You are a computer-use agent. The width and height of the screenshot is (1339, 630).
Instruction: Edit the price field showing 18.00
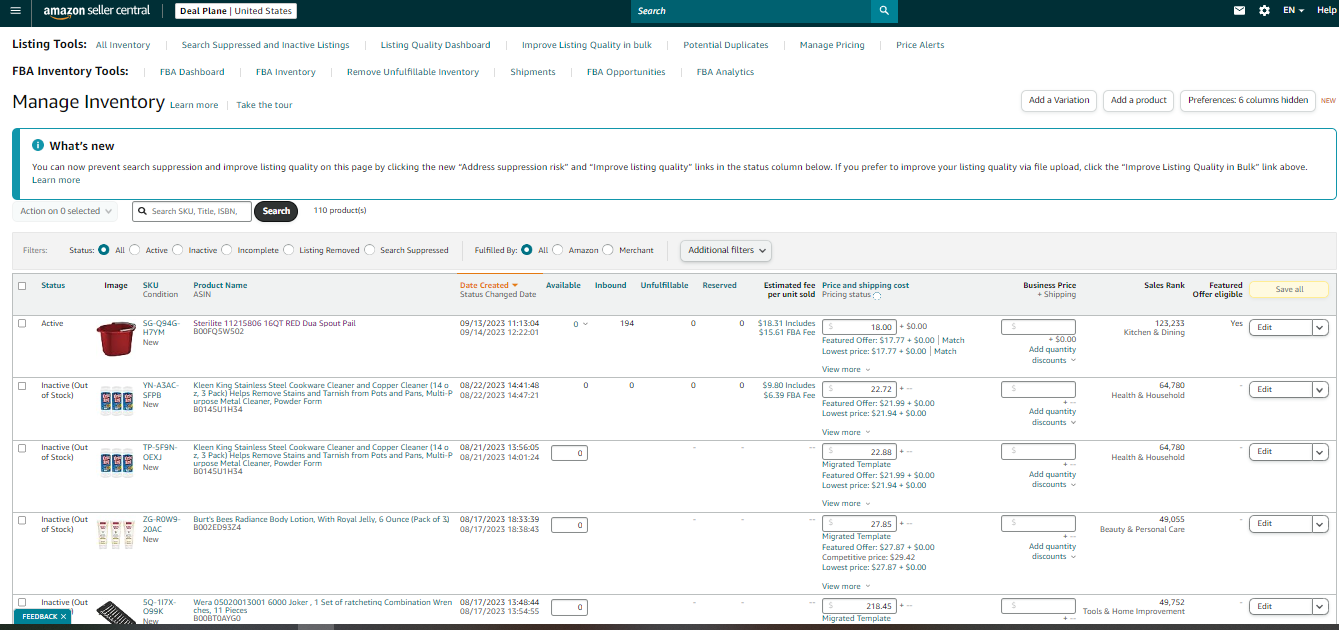[x=859, y=327]
